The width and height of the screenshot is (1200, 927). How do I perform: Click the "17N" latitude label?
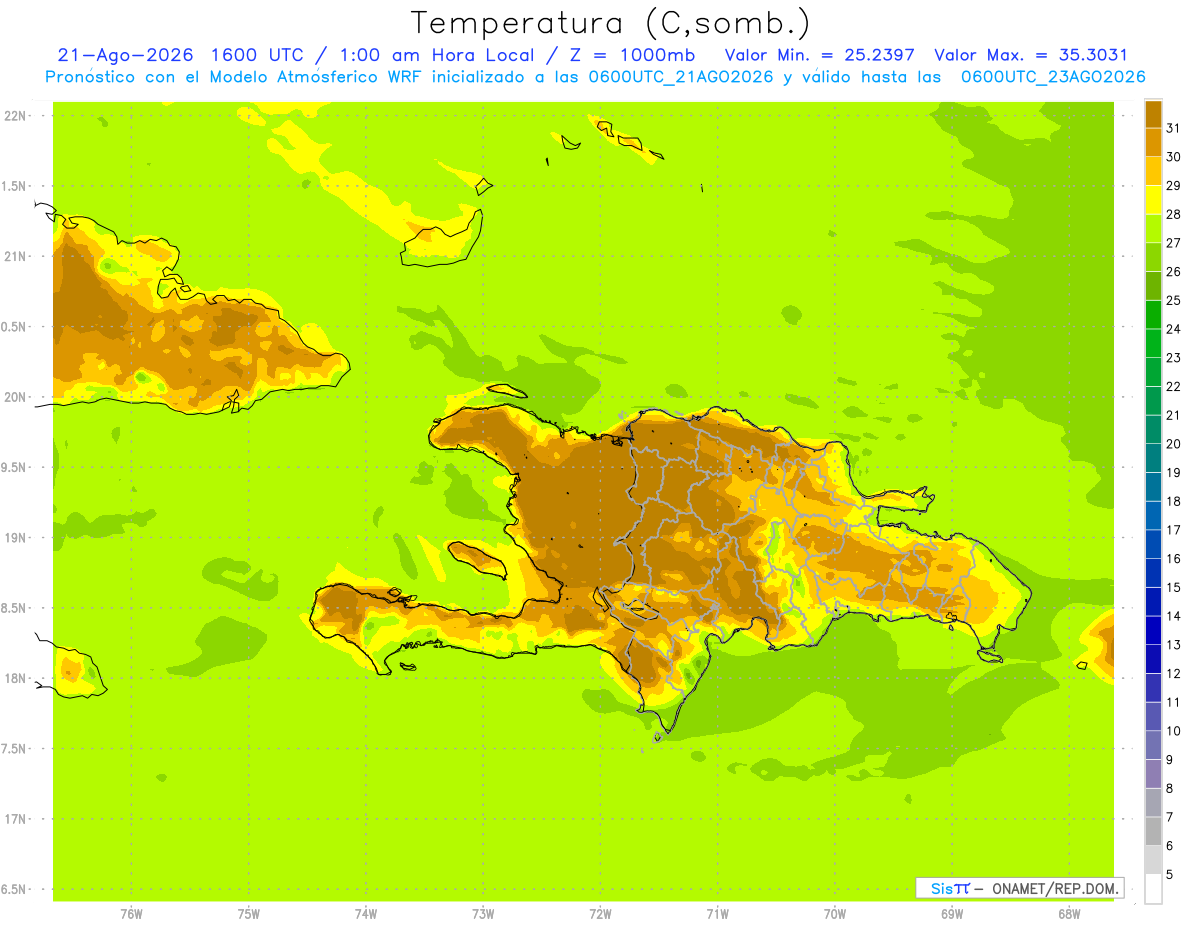tap(15, 819)
